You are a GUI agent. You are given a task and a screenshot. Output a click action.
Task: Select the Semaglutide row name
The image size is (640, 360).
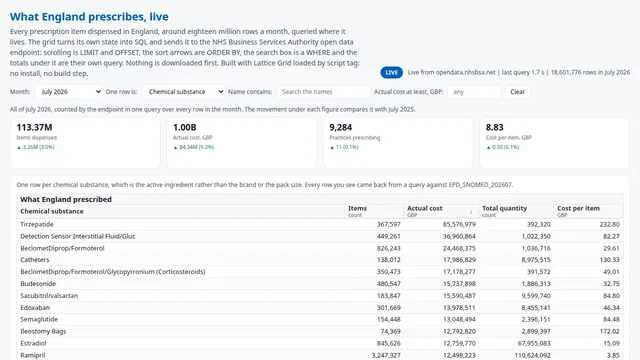[x=39, y=320]
